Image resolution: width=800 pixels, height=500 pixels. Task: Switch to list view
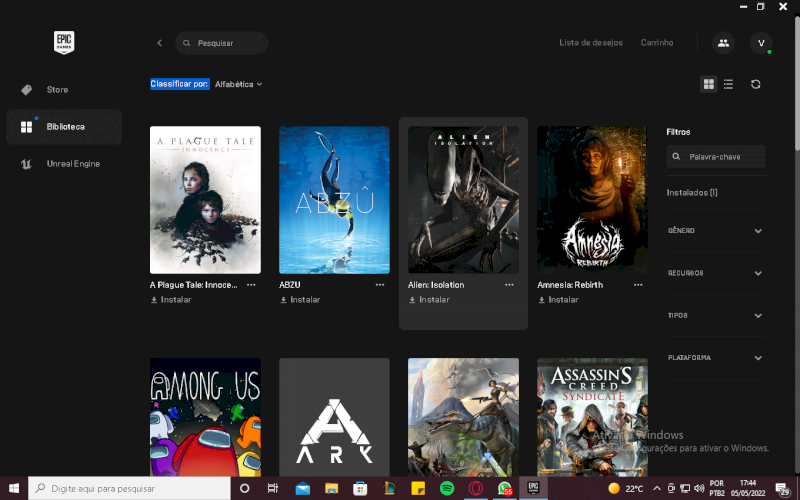click(x=728, y=84)
